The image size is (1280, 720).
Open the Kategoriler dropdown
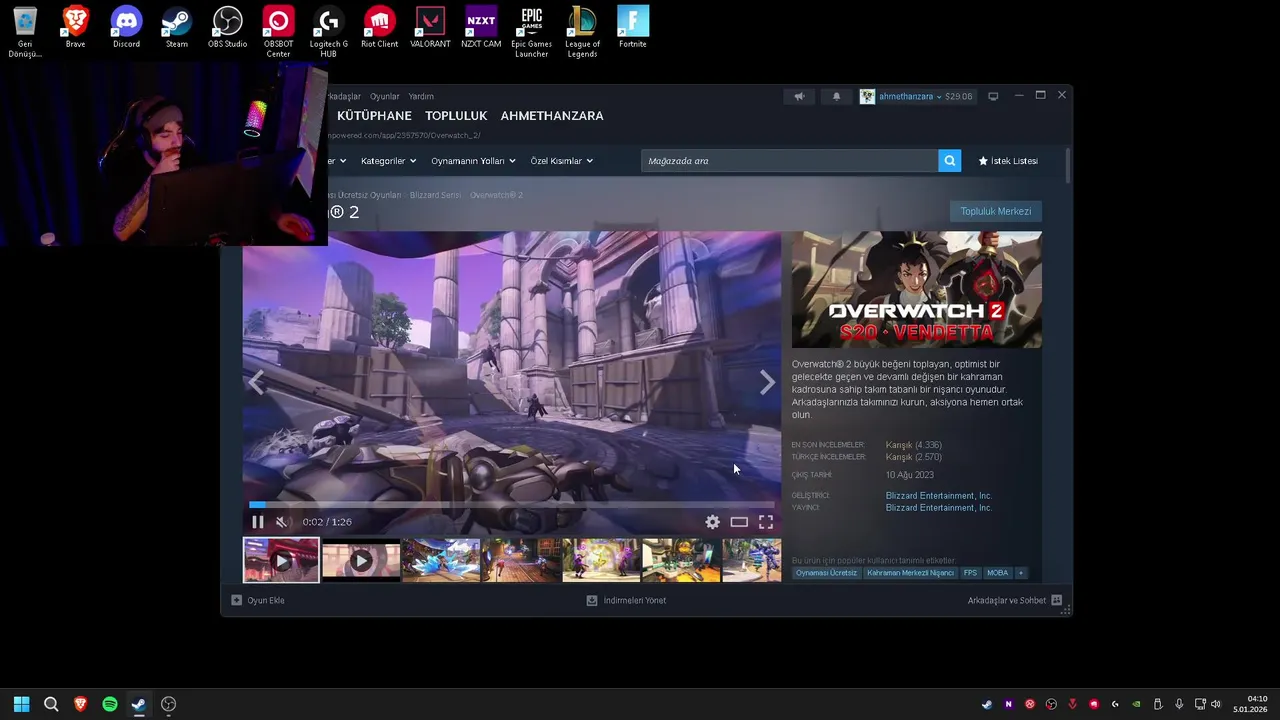388,161
